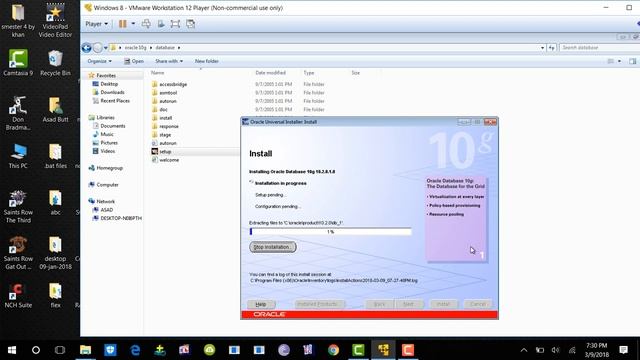Screen dimensions: 640x360
Task: Click the removable devices toolbar icon in VMware
Action: click(x=161, y=24)
